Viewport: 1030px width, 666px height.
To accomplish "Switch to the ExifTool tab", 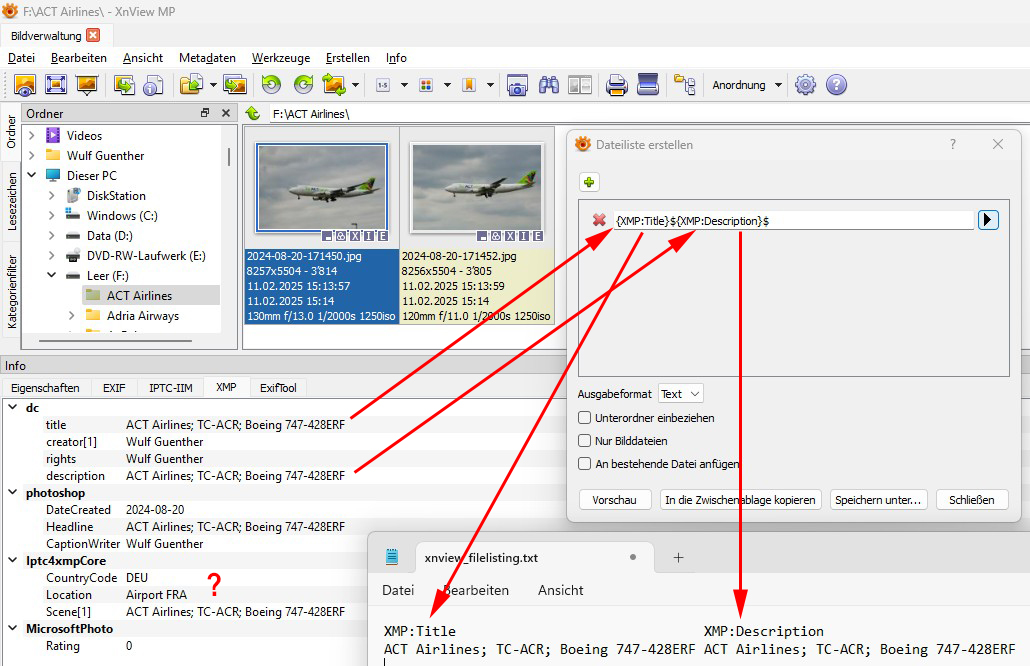I will (x=278, y=388).
